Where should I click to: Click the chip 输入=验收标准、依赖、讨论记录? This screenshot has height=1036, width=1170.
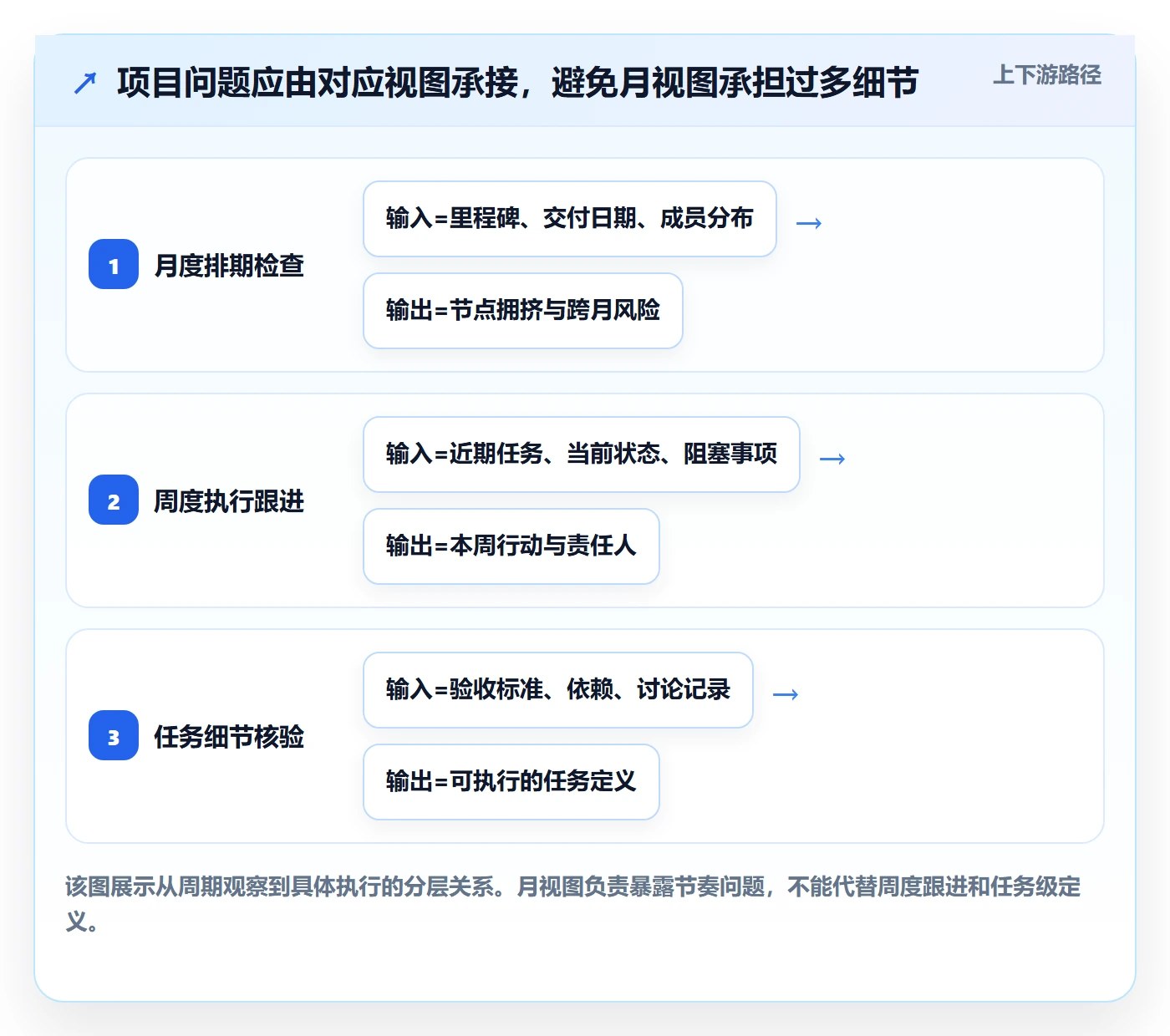point(558,690)
